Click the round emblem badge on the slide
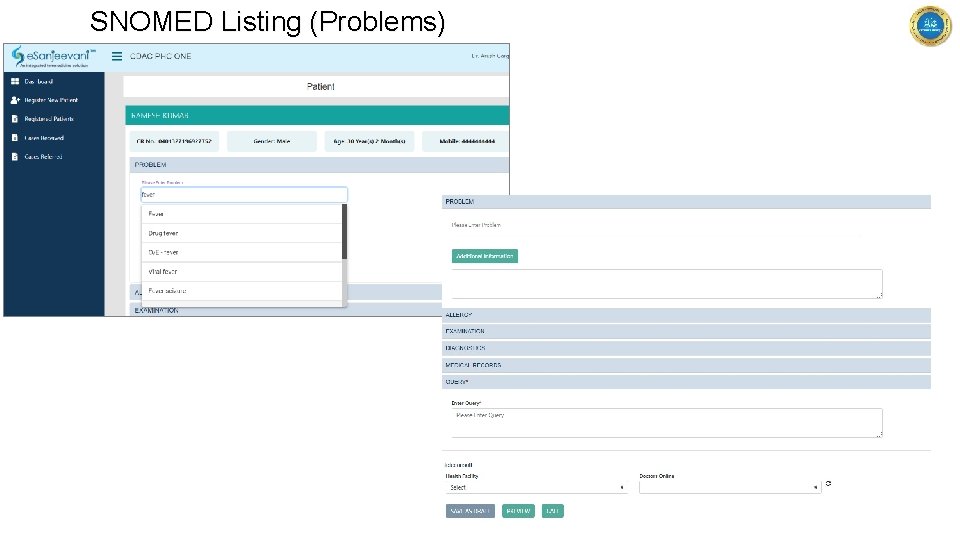960x540 pixels. click(x=930, y=26)
